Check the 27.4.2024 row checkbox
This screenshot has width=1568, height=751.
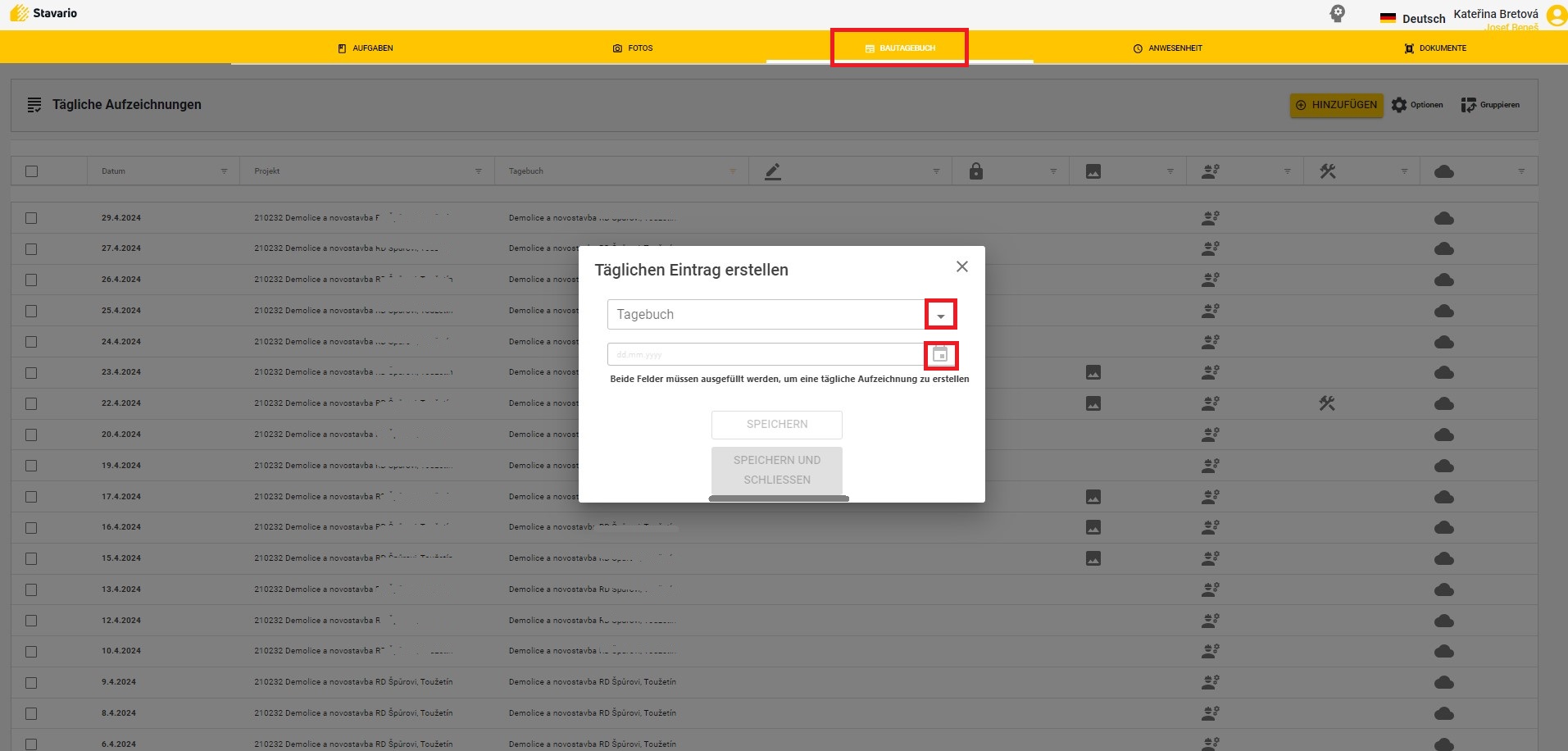tap(31, 248)
